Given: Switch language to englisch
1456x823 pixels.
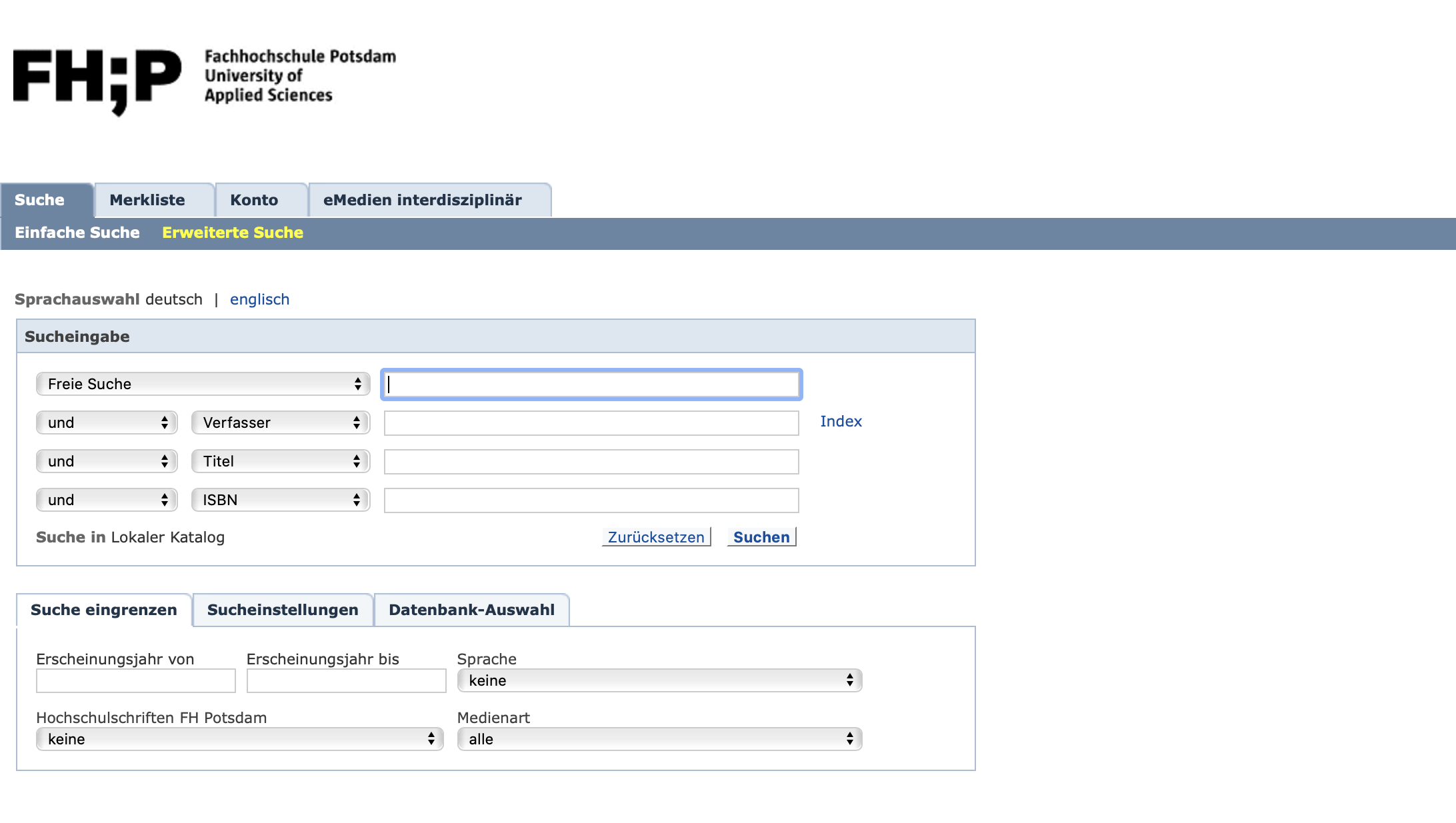Looking at the screenshot, I should (x=259, y=299).
